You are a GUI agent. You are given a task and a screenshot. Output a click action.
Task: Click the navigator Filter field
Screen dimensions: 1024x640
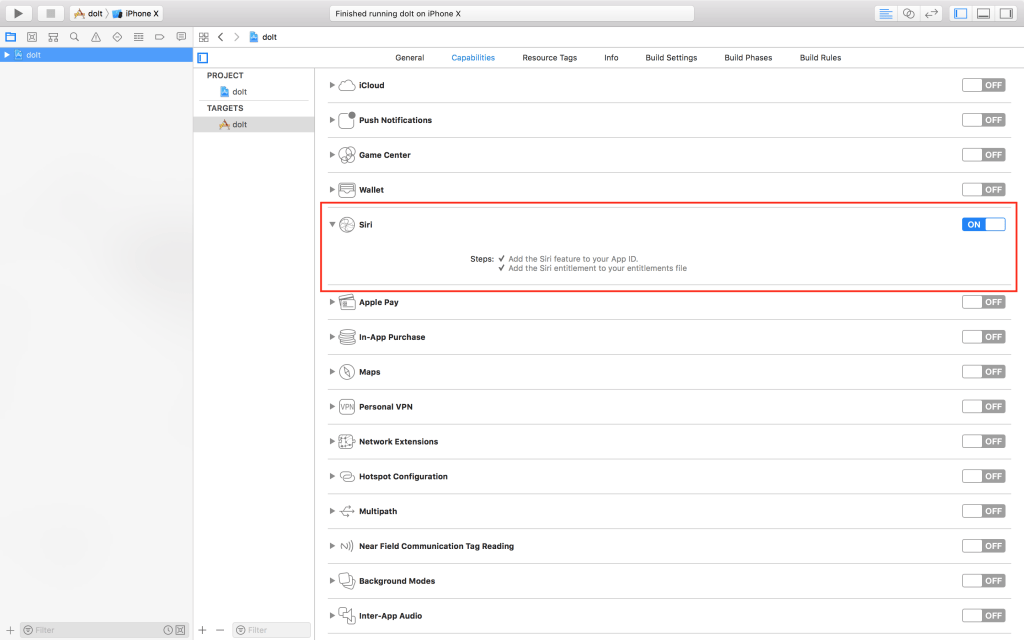point(95,630)
